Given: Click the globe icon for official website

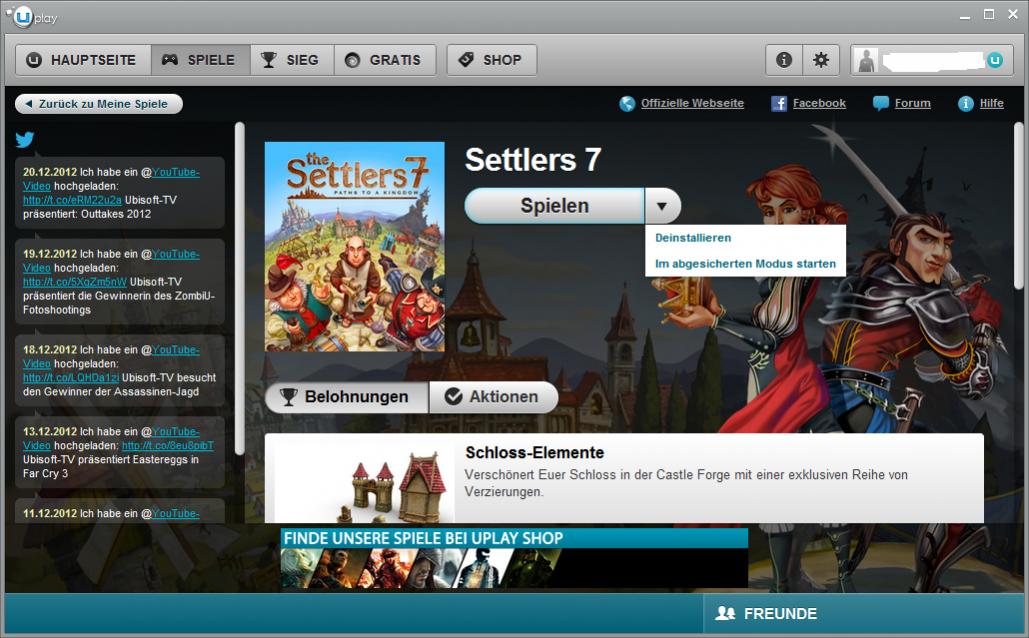Looking at the screenshot, I should (627, 104).
